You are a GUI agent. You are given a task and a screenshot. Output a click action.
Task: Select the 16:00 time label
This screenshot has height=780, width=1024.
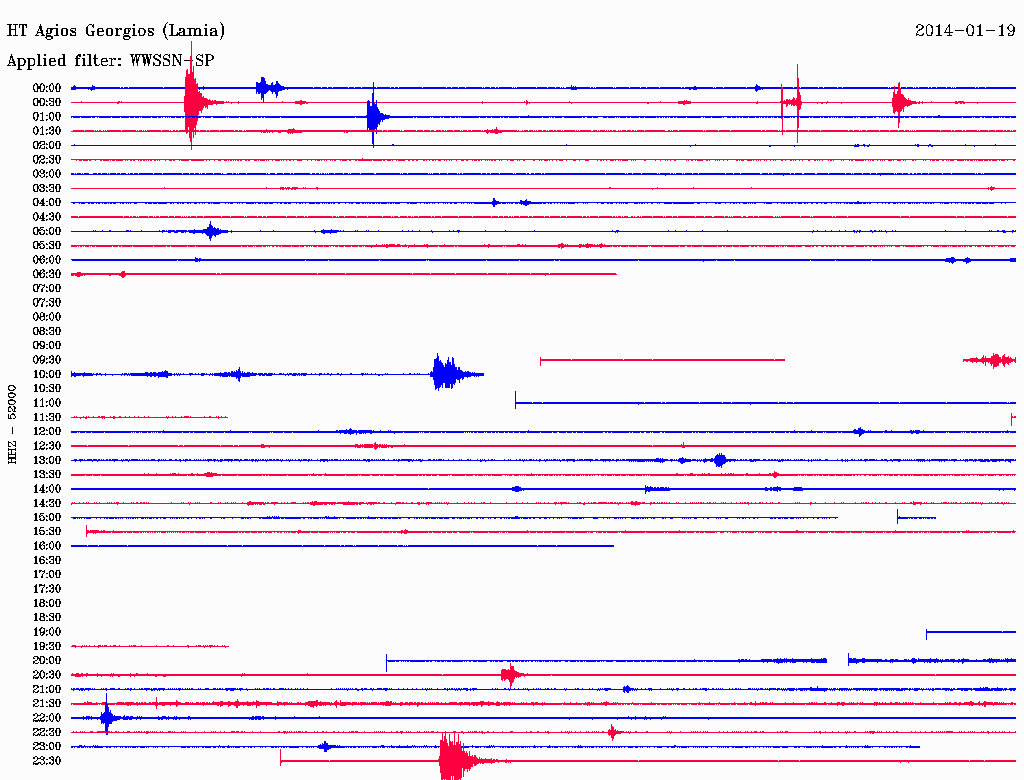pos(46,546)
